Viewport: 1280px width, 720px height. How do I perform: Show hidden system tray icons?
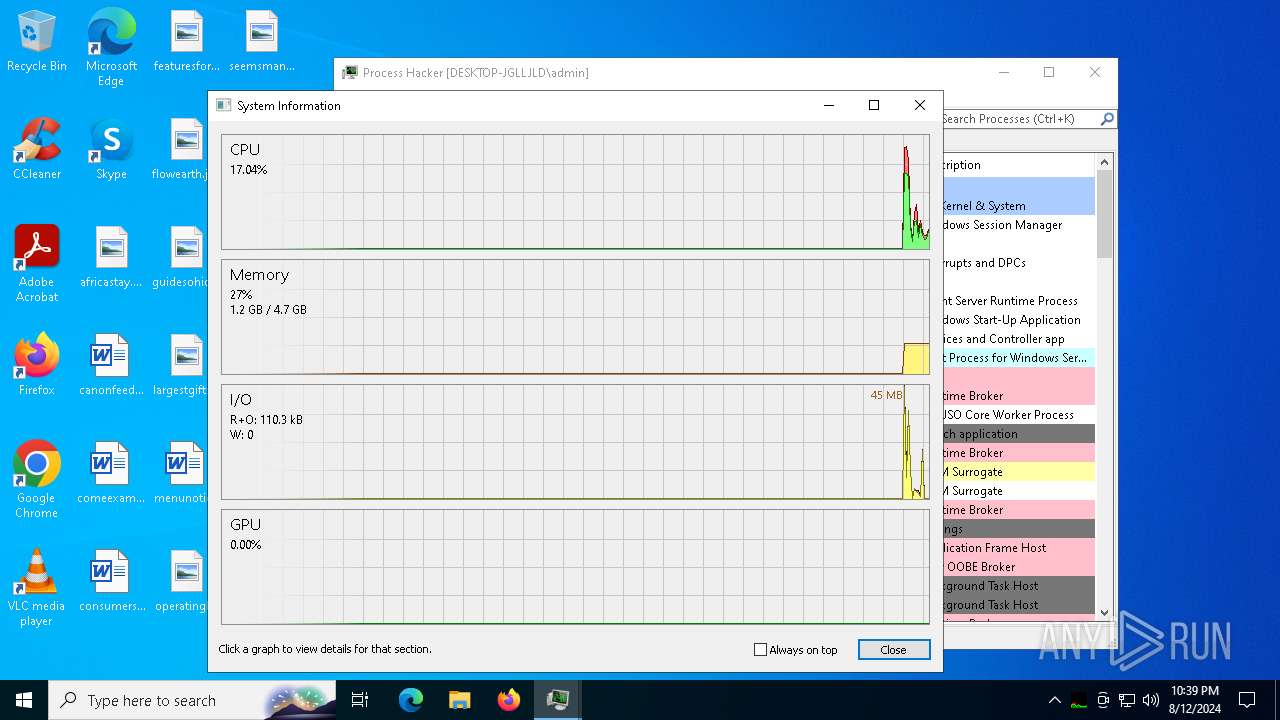tap(1054, 700)
